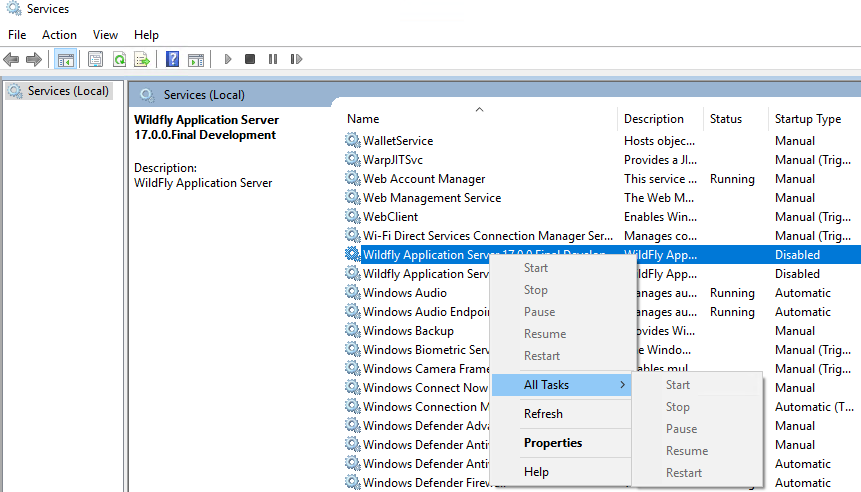Image resolution: width=861 pixels, height=492 pixels.
Task: Select Web Management Service row
Action: [x=602, y=198]
